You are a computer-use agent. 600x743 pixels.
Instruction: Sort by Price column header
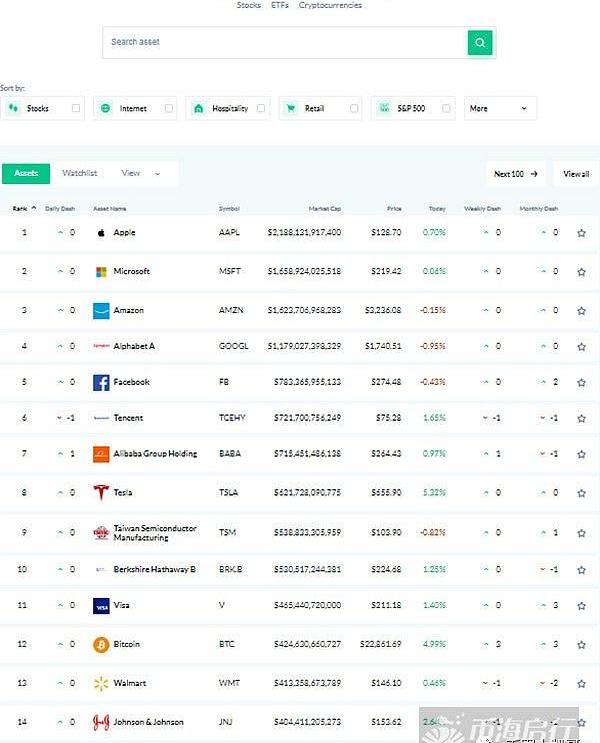point(394,208)
